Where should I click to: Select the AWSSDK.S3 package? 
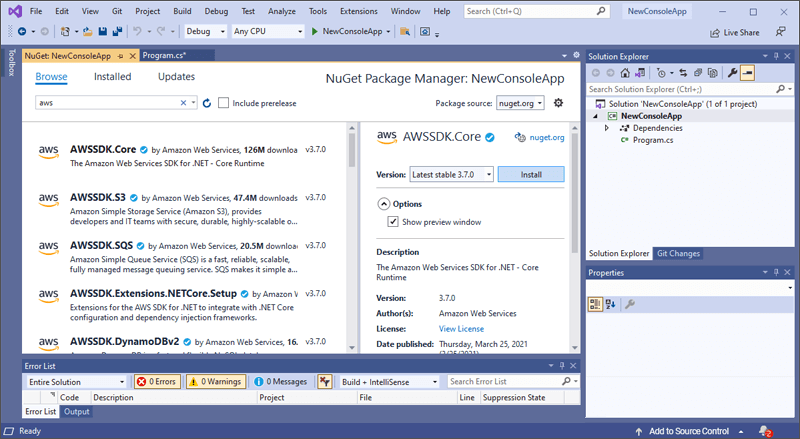point(184,209)
